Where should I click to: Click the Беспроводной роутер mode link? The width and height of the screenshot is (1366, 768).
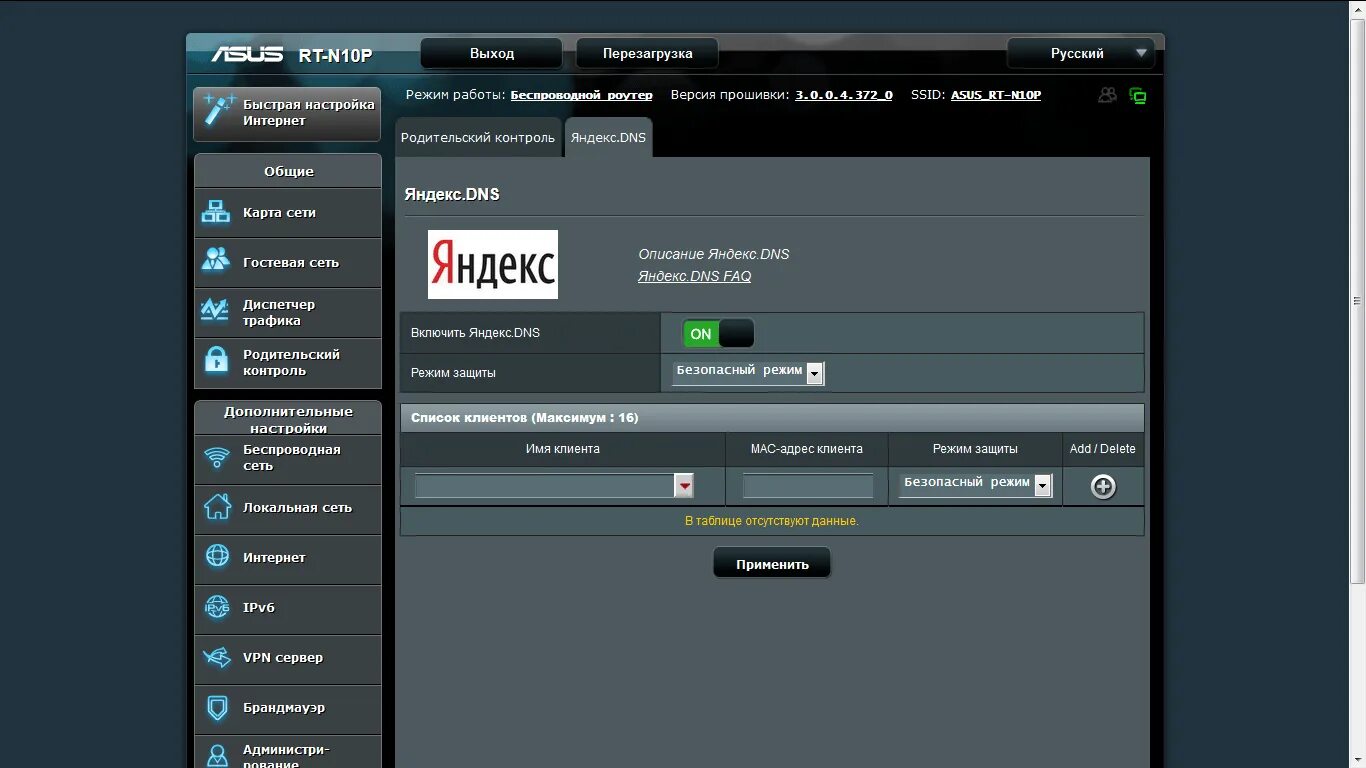click(581, 95)
